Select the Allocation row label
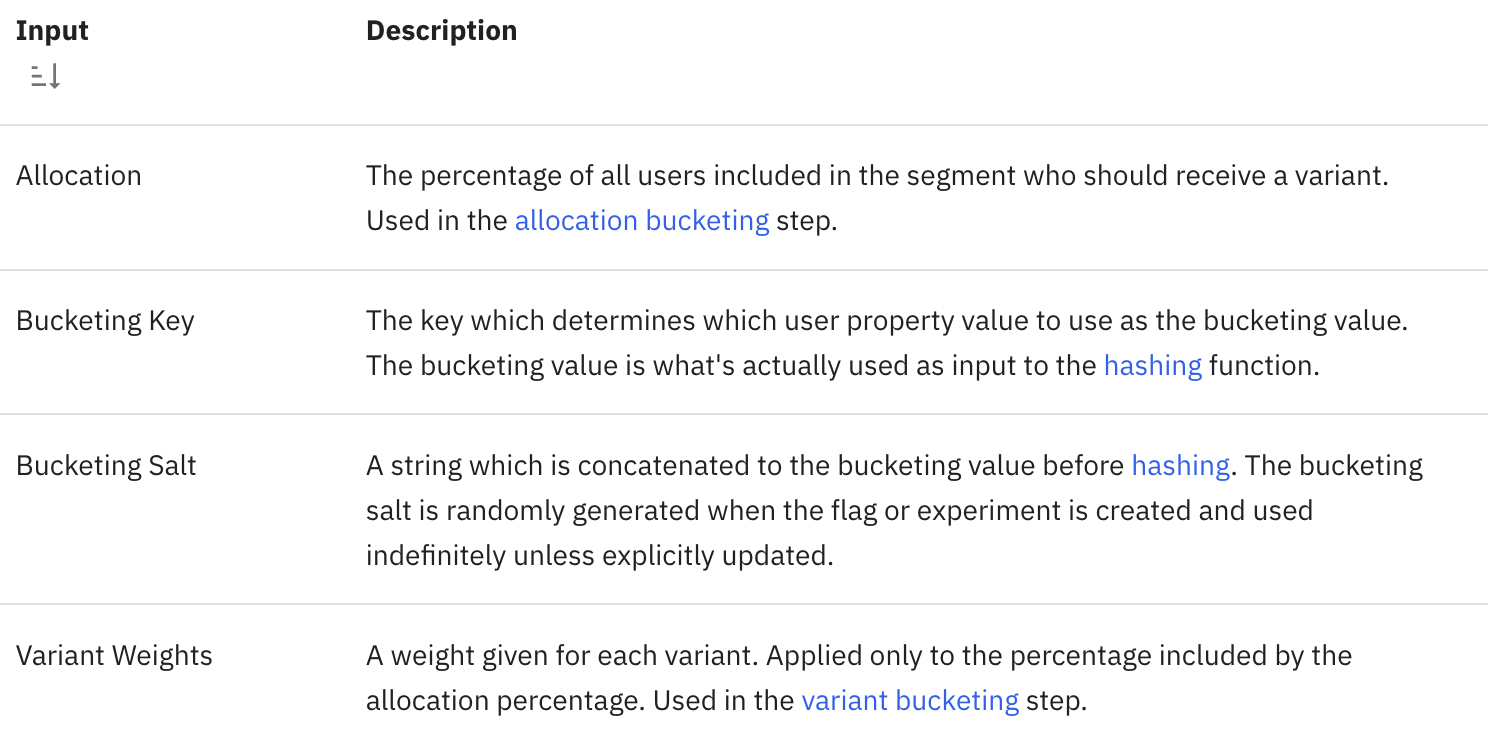Viewport: 1488px width, 746px height. tap(79, 175)
